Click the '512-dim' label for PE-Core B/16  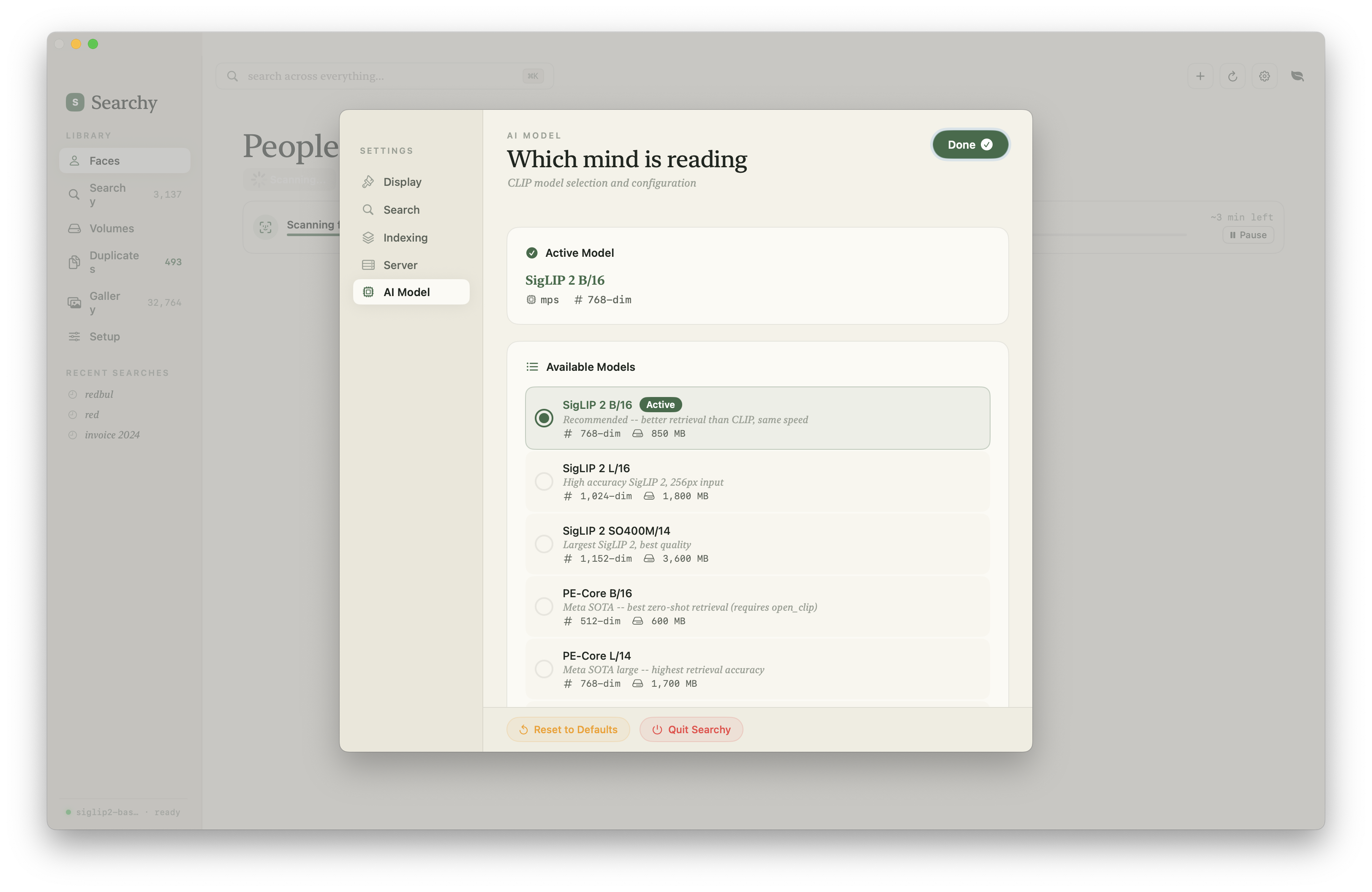click(x=600, y=621)
